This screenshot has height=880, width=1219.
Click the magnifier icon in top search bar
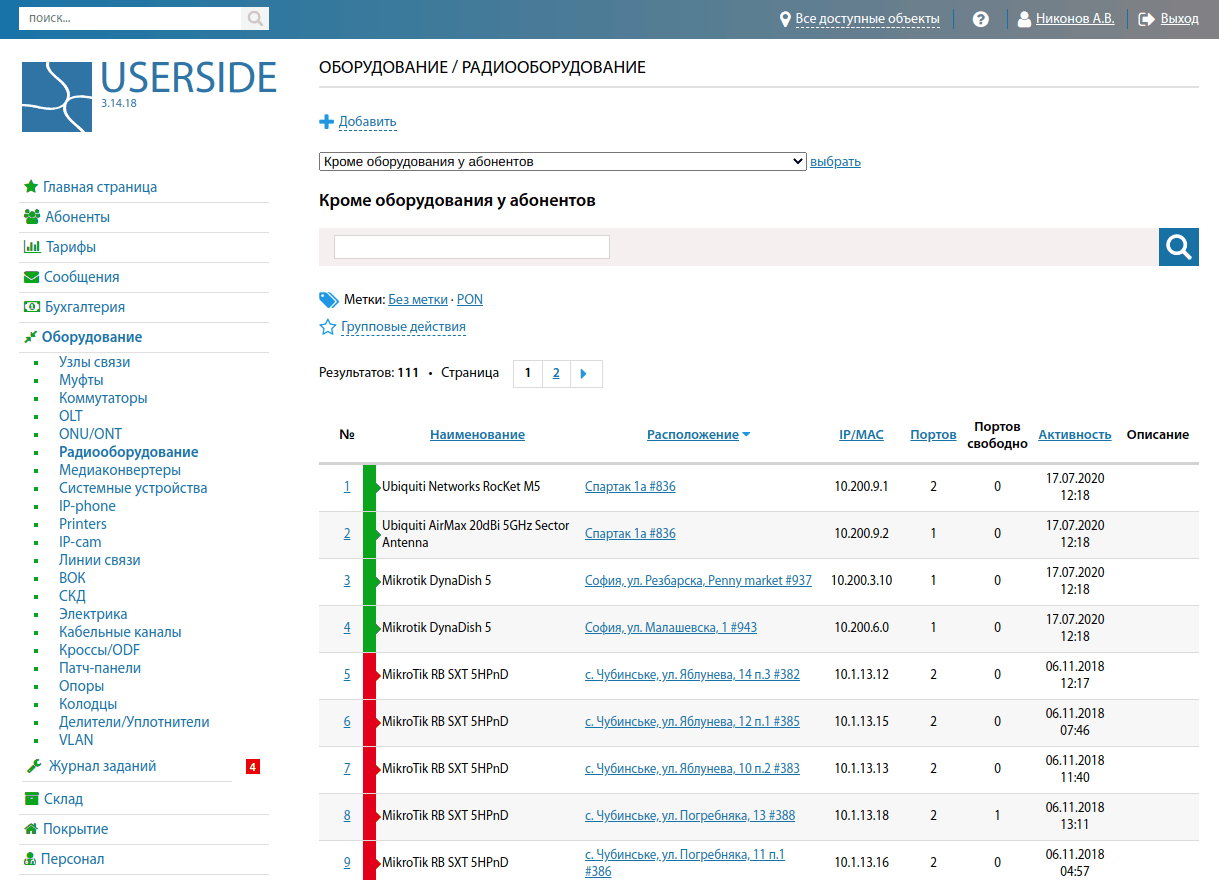pos(255,18)
